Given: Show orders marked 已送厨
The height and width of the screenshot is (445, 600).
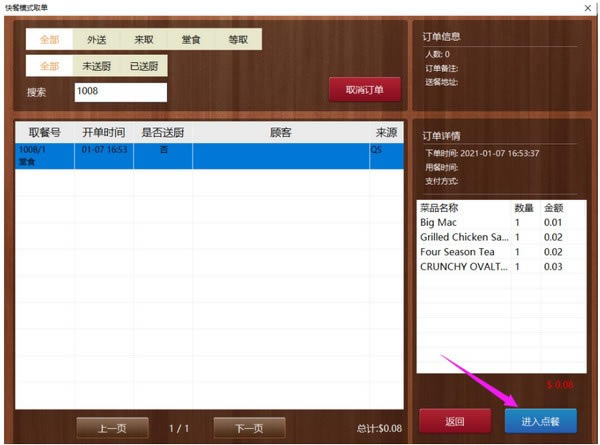Looking at the screenshot, I should point(147,66).
